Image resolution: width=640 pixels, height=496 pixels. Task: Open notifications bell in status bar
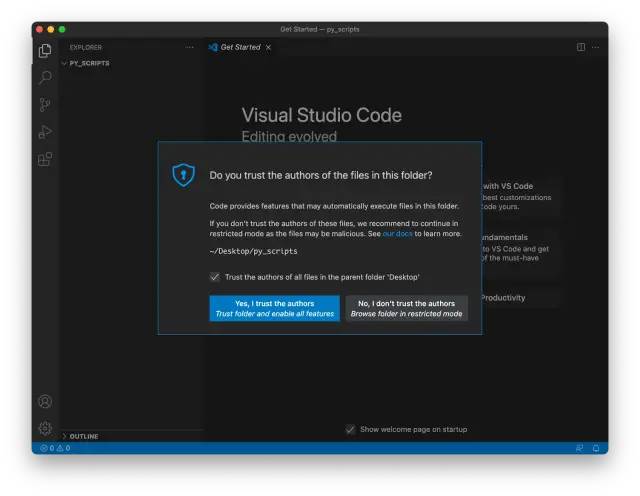point(596,448)
